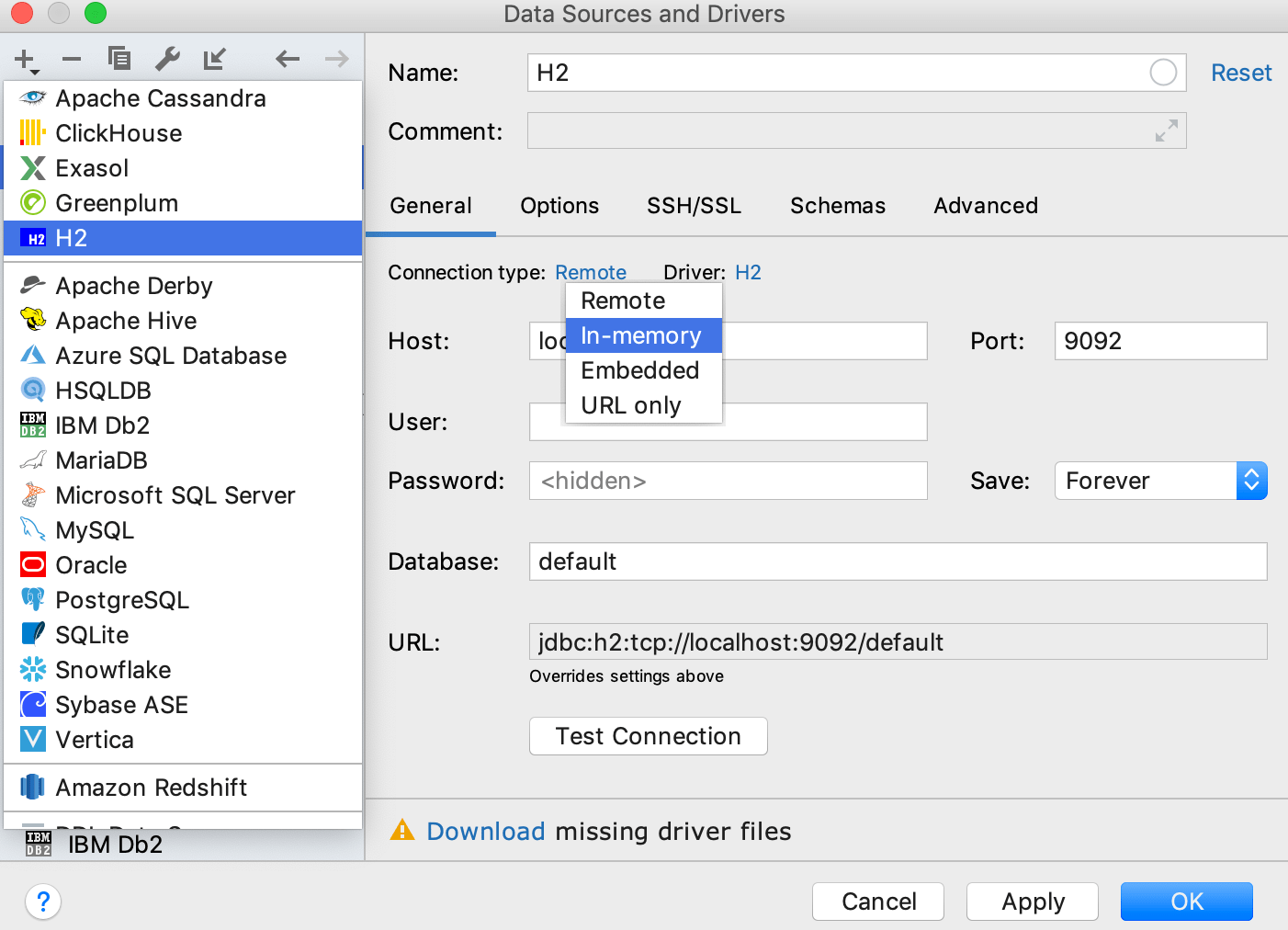This screenshot has height=930, width=1288.
Task: Click the Apply button
Action: pyautogui.click(x=1033, y=902)
